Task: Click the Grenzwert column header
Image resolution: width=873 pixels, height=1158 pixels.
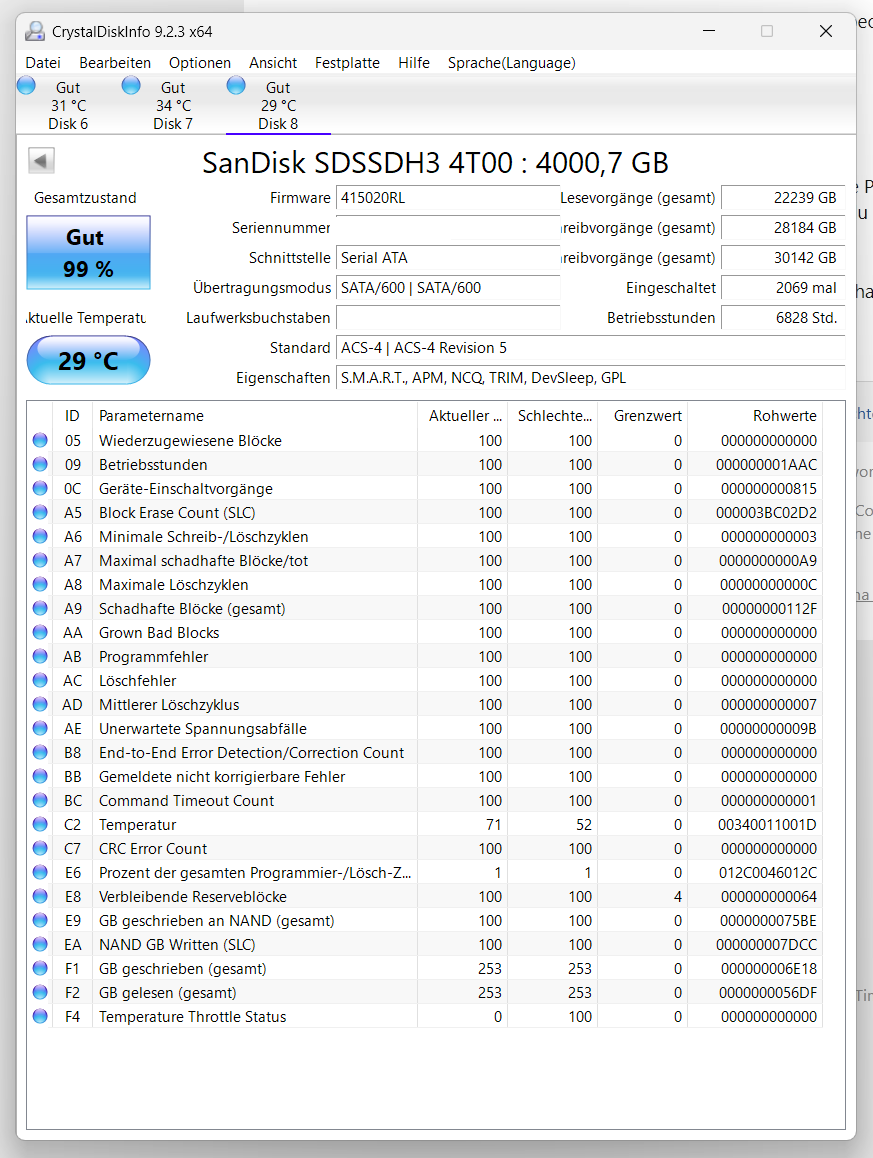Action: click(x=643, y=416)
